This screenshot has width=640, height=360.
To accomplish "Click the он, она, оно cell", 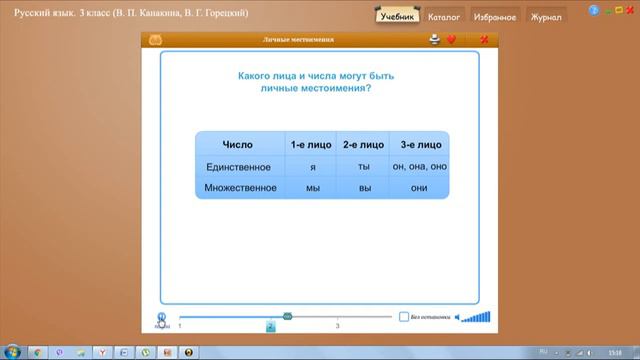I will pos(420,167).
